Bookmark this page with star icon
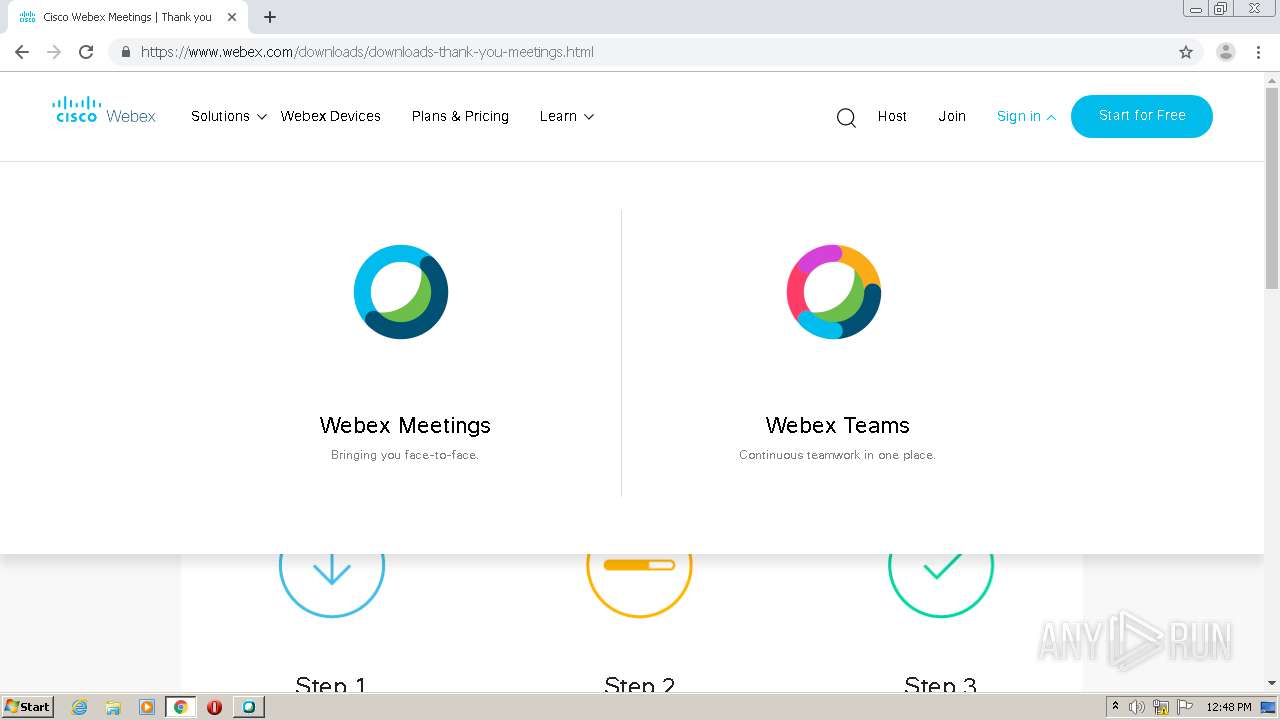The height and width of the screenshot is (720, 1280). click(1186, 52)
